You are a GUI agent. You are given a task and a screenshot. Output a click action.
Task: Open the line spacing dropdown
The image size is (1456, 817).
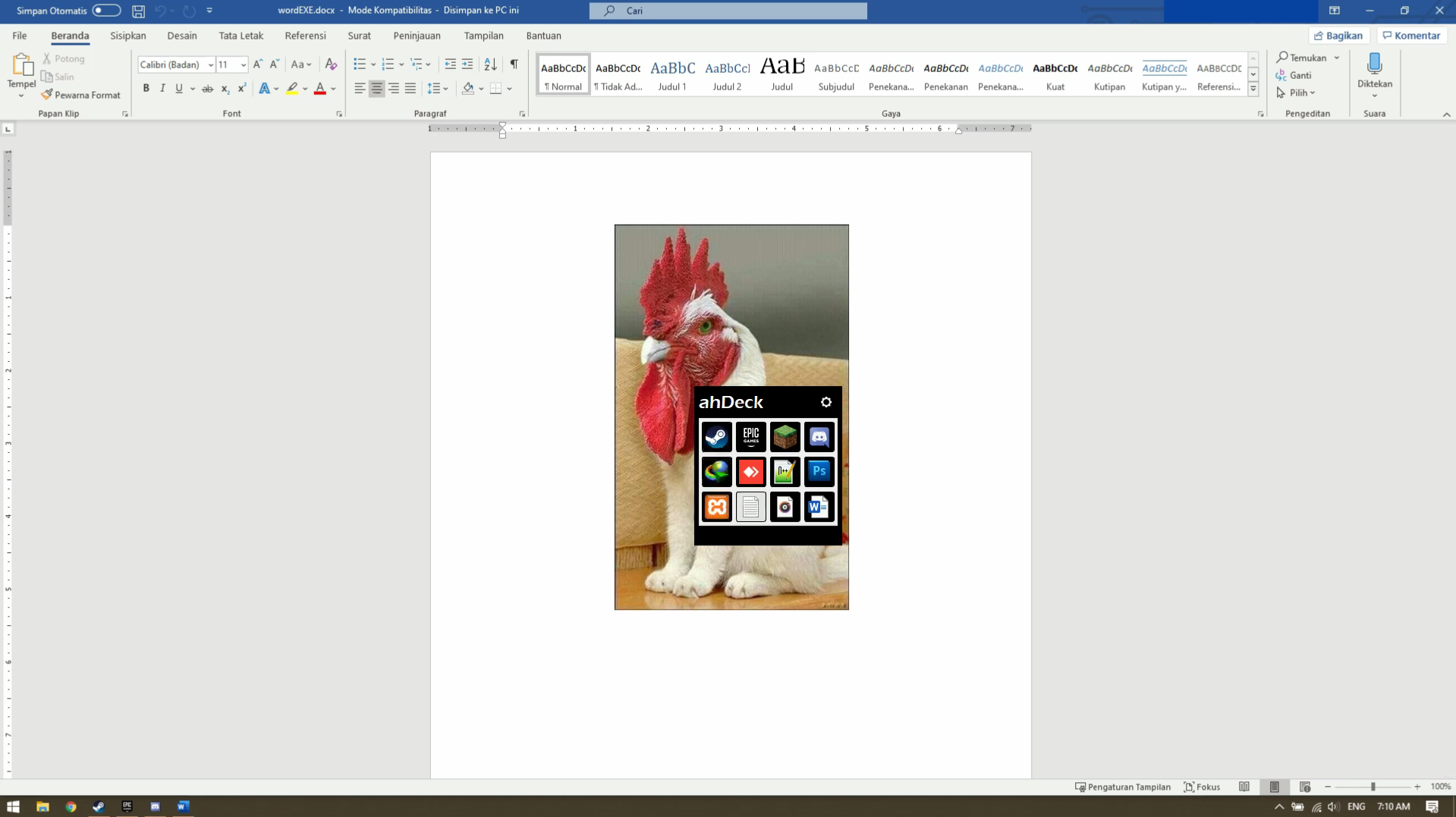click(x=438, y=89)
